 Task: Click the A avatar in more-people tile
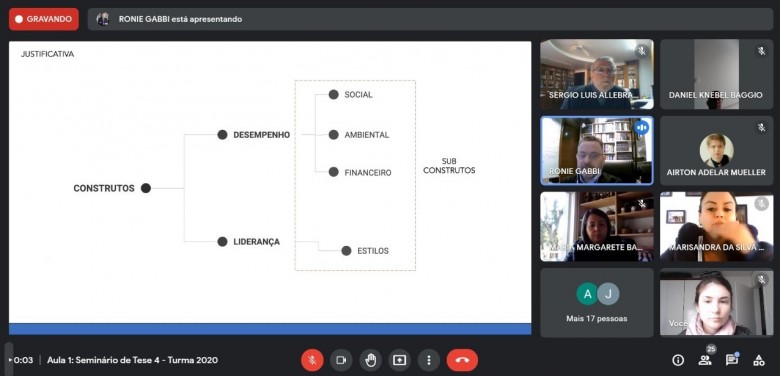point(587,294)
